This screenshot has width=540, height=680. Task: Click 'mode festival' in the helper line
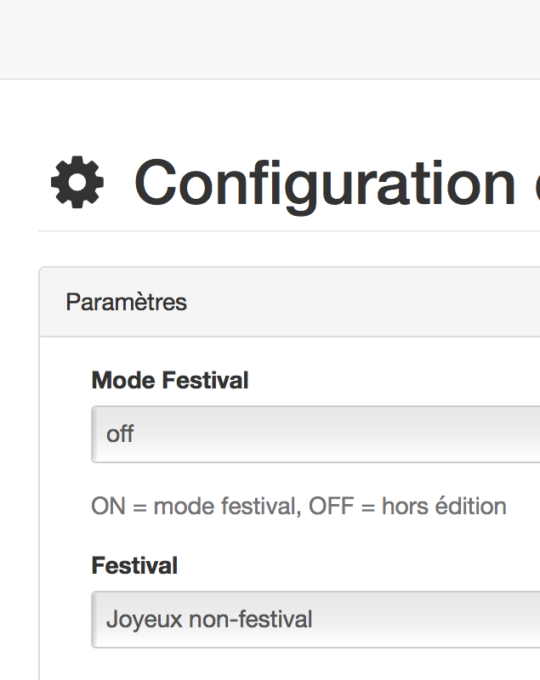(x=227, y=507)
